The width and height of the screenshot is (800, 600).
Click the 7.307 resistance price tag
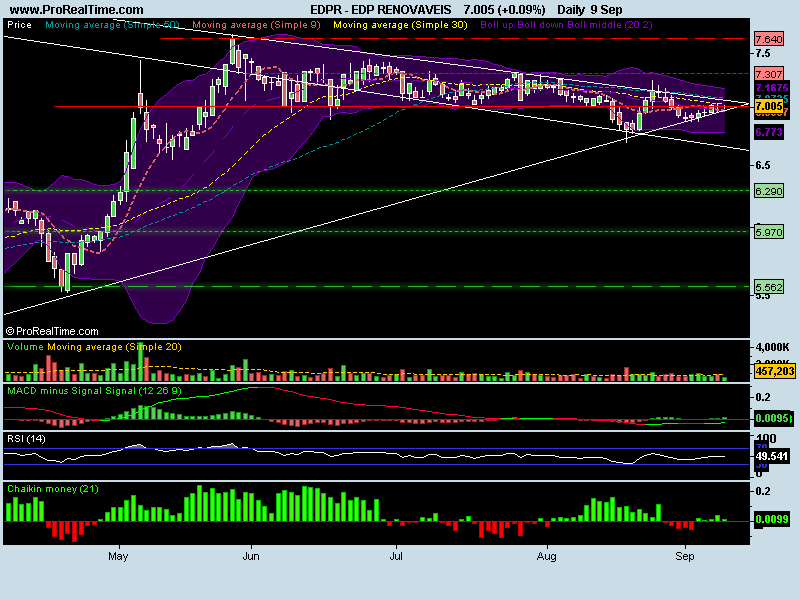click(x=769, y=74)
